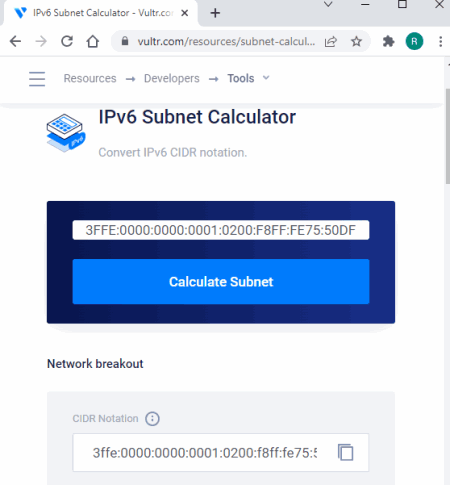The image size is (450, 485).
Task: Click the Calculate Subnet button
Action: tap(221, 281)
